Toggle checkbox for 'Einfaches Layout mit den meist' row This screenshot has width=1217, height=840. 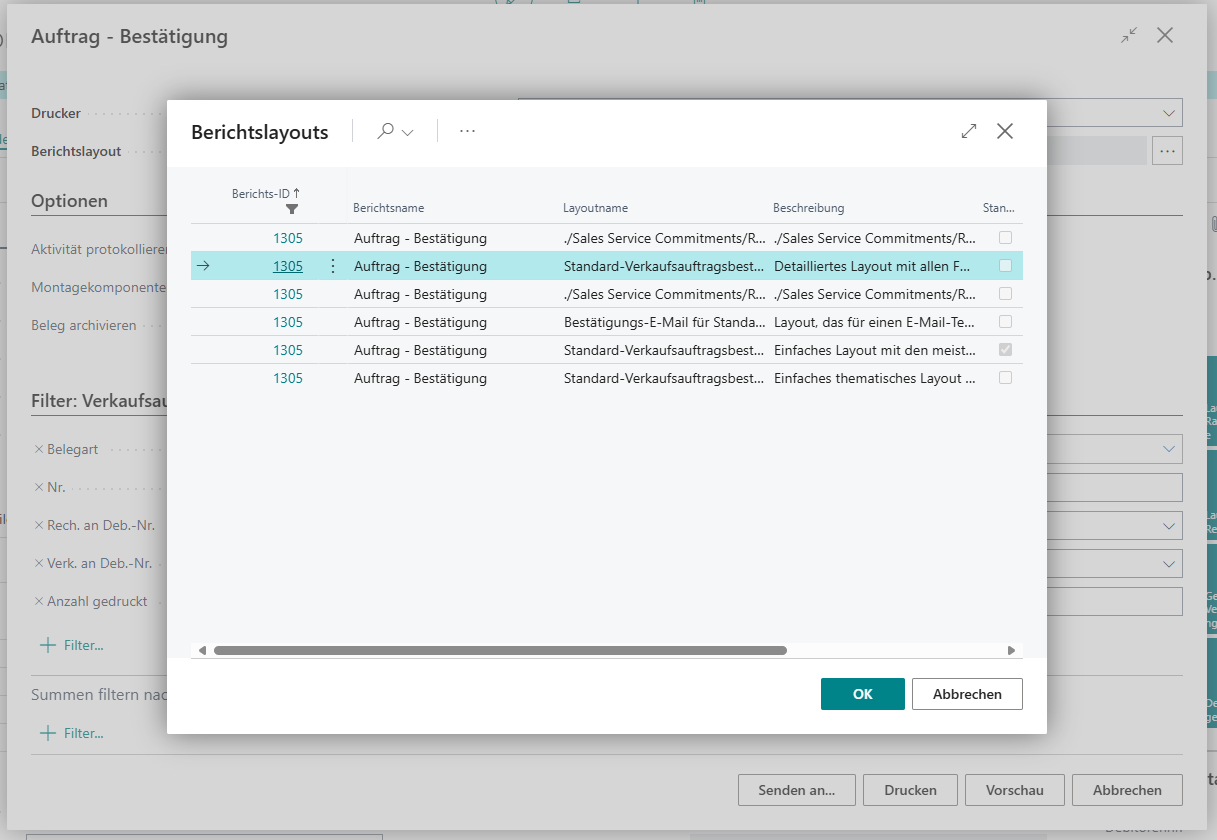tap(1005, 350)
